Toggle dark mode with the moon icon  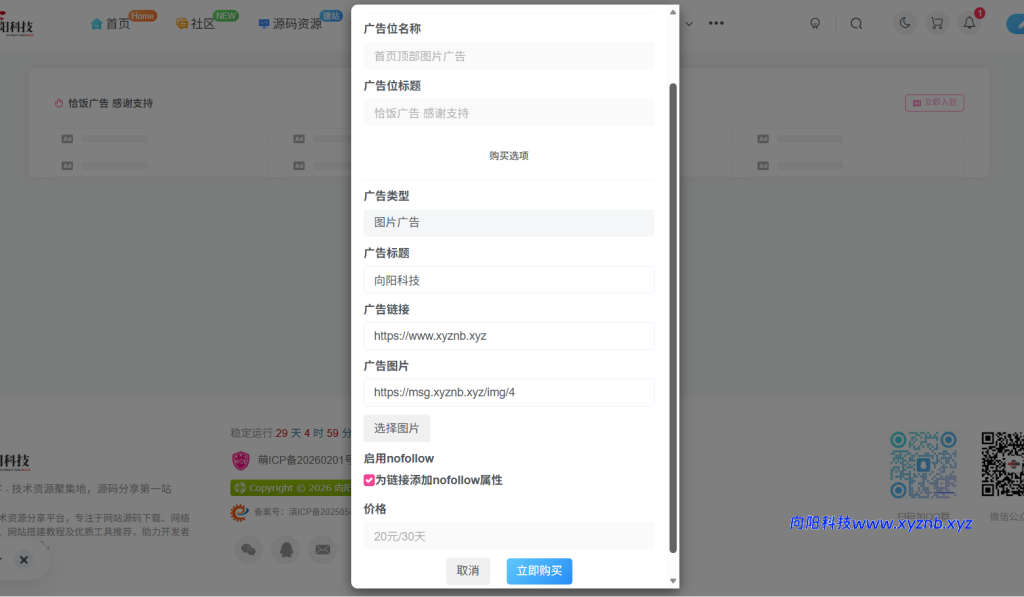pyautogui.click(x=905, y=23)
